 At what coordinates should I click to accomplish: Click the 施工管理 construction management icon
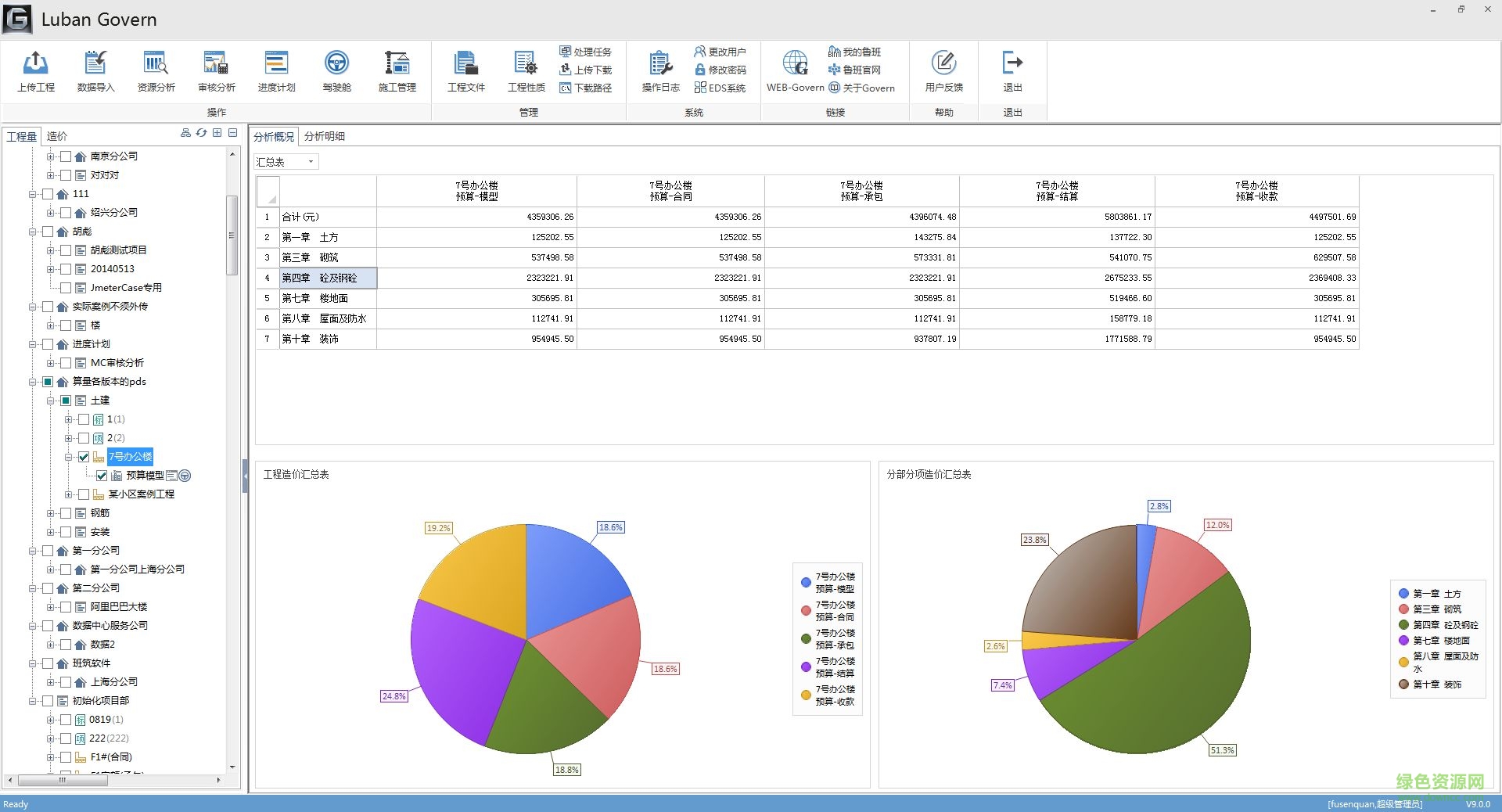pos(397,63)
